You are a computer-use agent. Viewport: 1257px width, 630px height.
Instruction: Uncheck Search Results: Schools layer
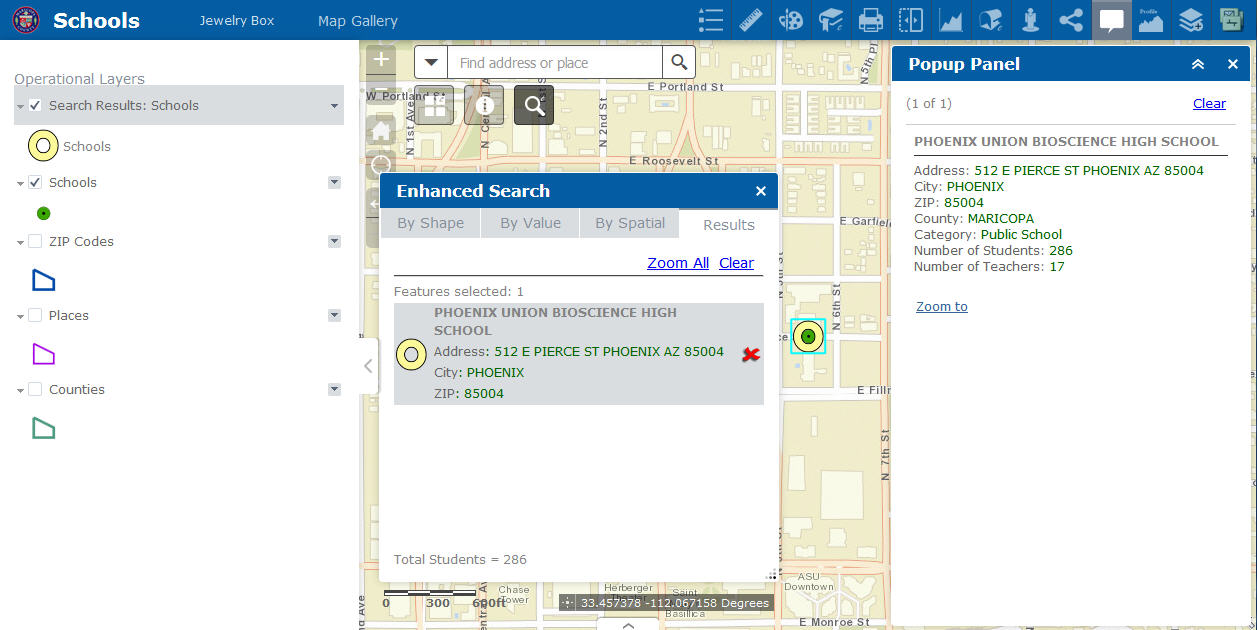pos(35,105)
